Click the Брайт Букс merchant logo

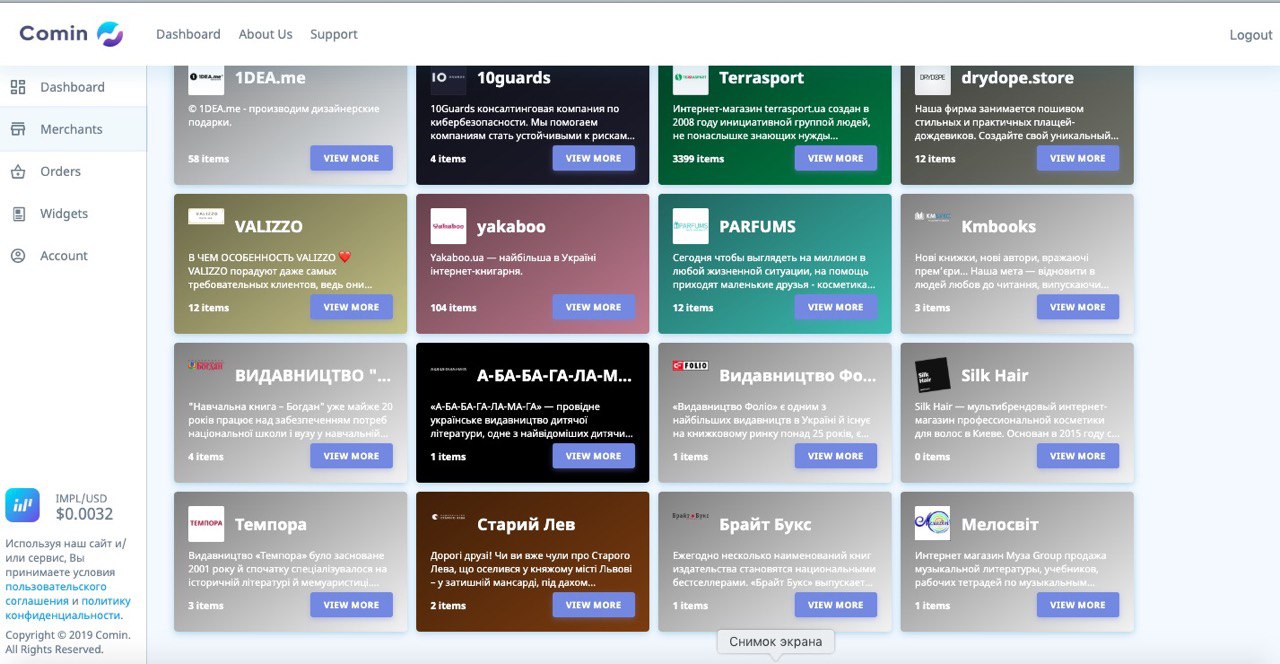690,515
